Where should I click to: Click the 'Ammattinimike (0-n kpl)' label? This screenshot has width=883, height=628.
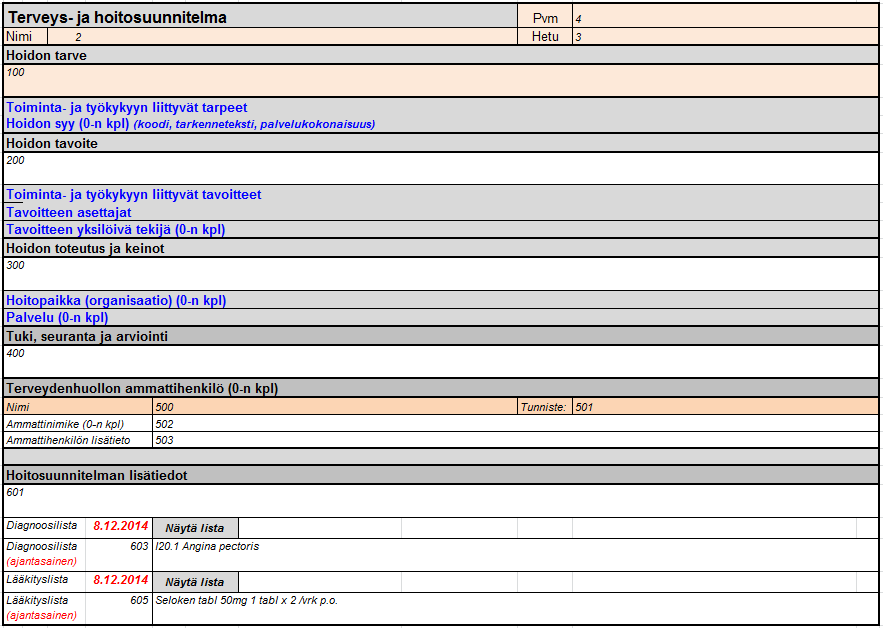tap(65, 424)
